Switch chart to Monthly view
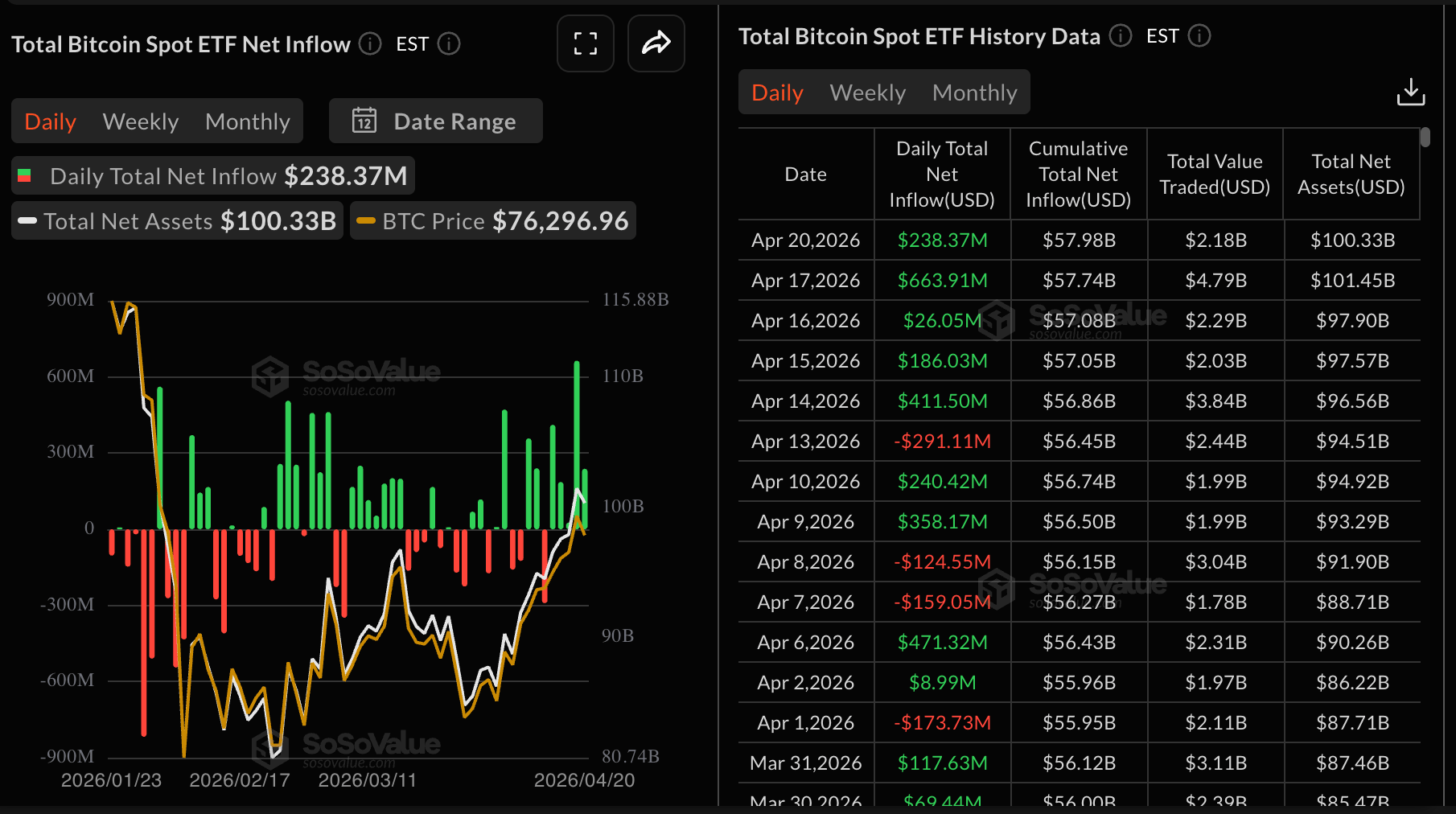1456x814 pixels. pos(247,121)
